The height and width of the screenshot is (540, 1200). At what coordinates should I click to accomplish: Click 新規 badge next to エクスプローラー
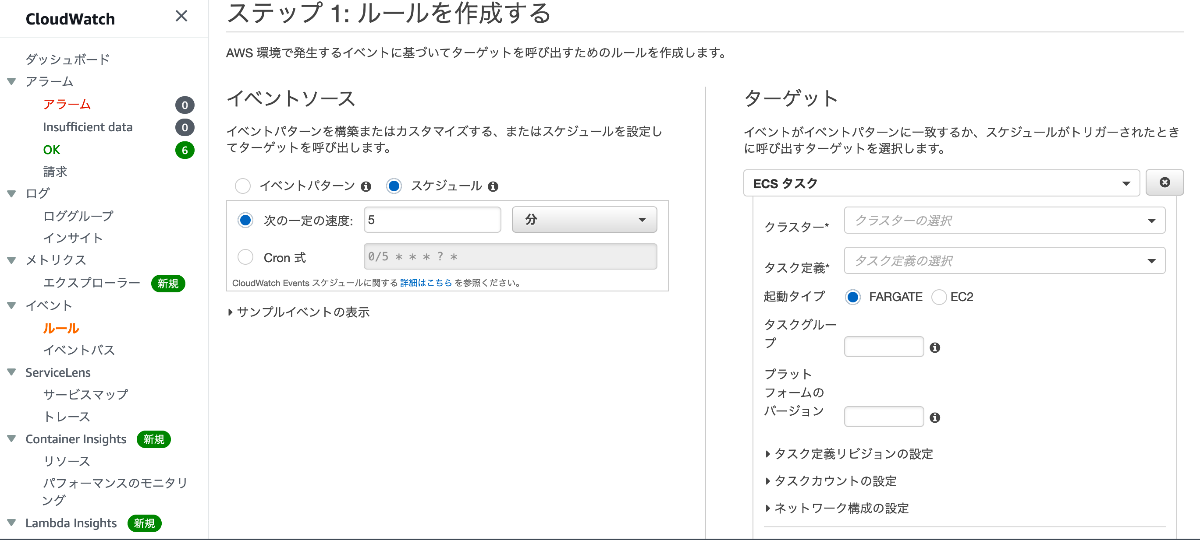pyautogui.click(x=167, y=284)
